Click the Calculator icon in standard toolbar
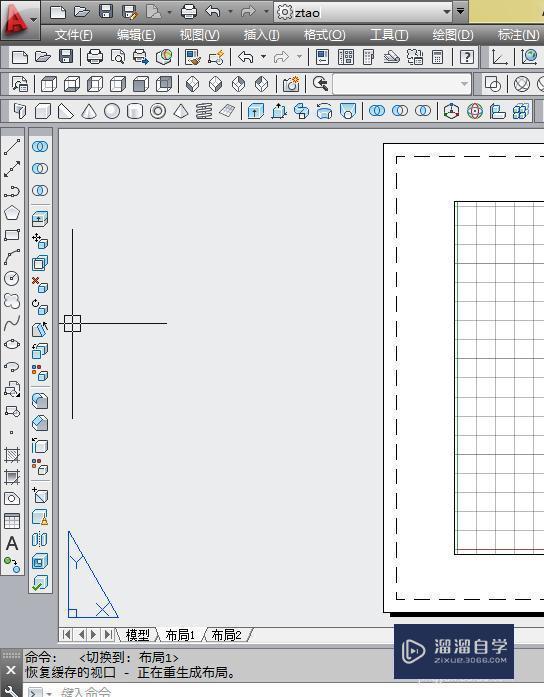This screenshot has height=697, width=544. pyautogui.click(x=437, y=57)
